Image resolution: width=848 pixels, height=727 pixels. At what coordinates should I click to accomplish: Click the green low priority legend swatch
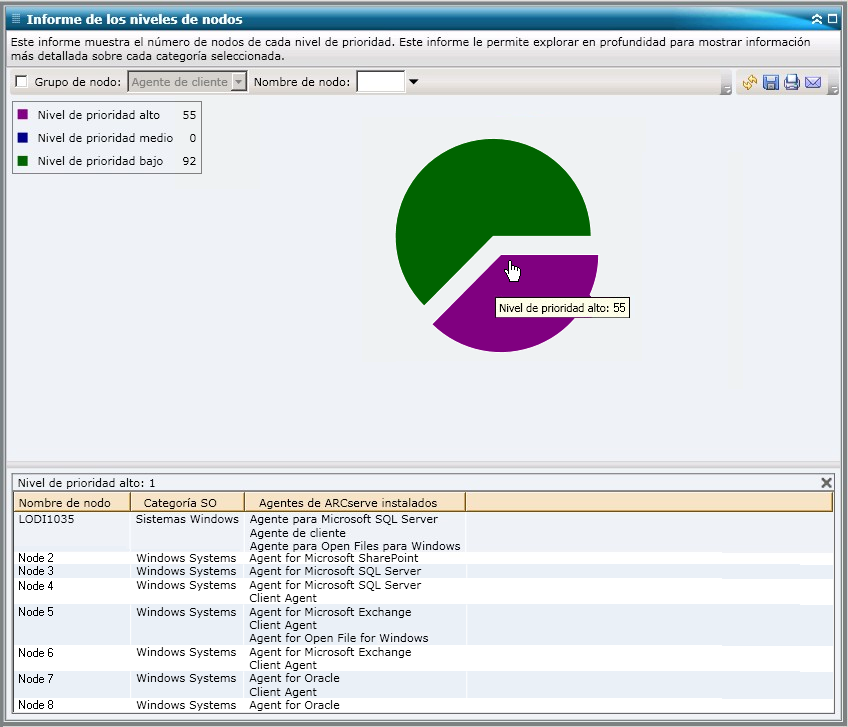[23, 160]
